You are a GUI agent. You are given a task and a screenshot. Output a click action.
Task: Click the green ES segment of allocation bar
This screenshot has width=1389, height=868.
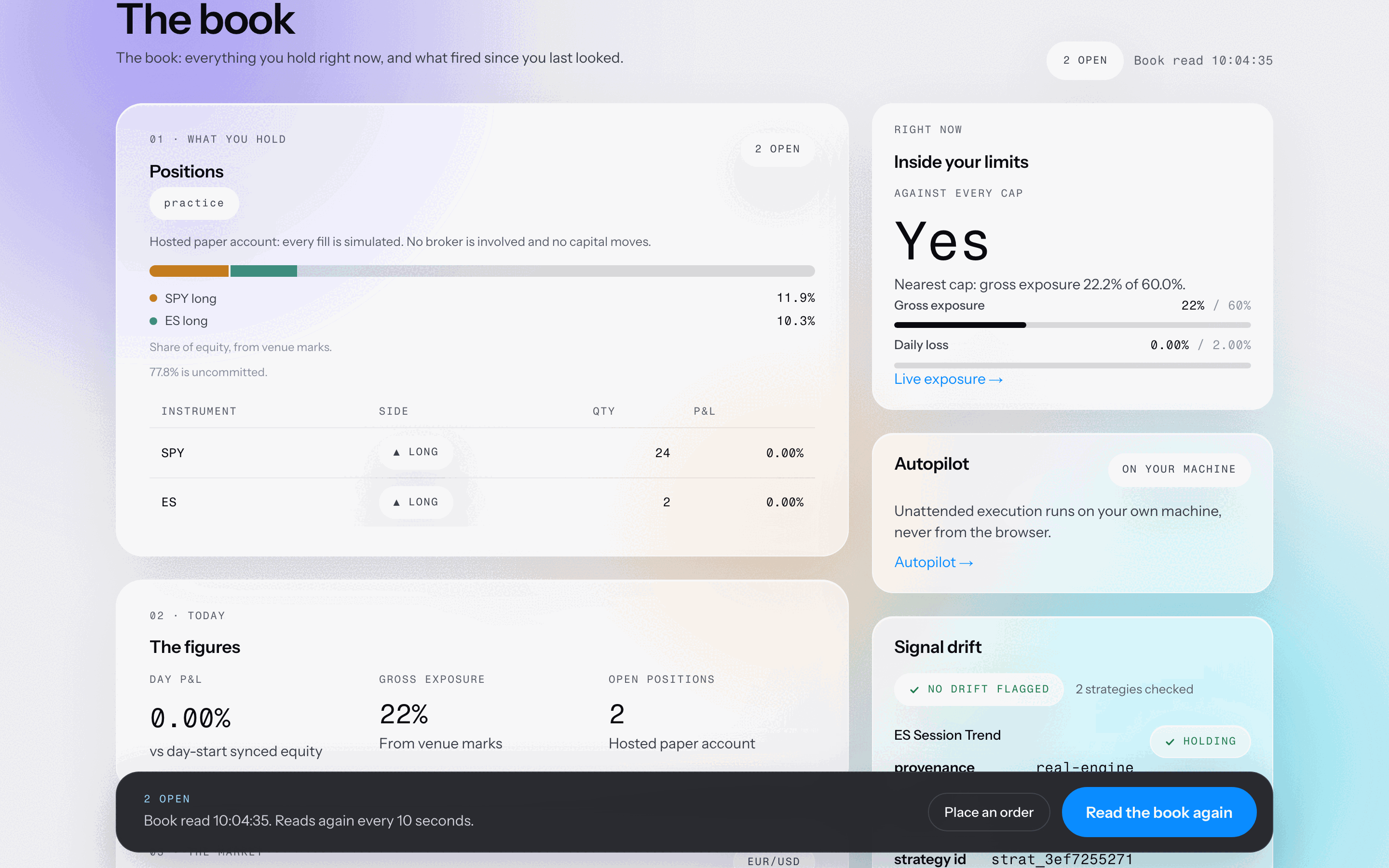click(x=263, y=271)
